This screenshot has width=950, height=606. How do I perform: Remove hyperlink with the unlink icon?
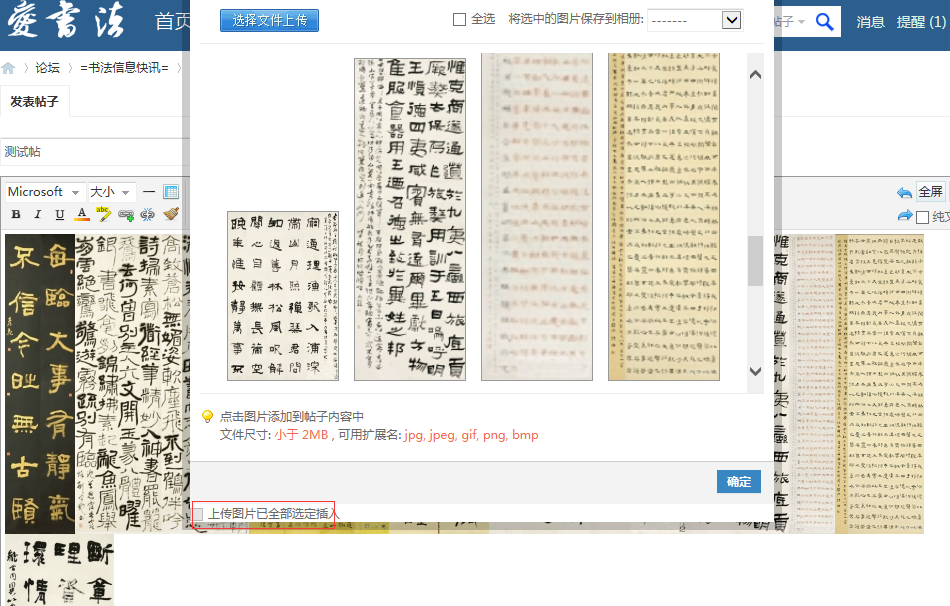pos(147,214)
